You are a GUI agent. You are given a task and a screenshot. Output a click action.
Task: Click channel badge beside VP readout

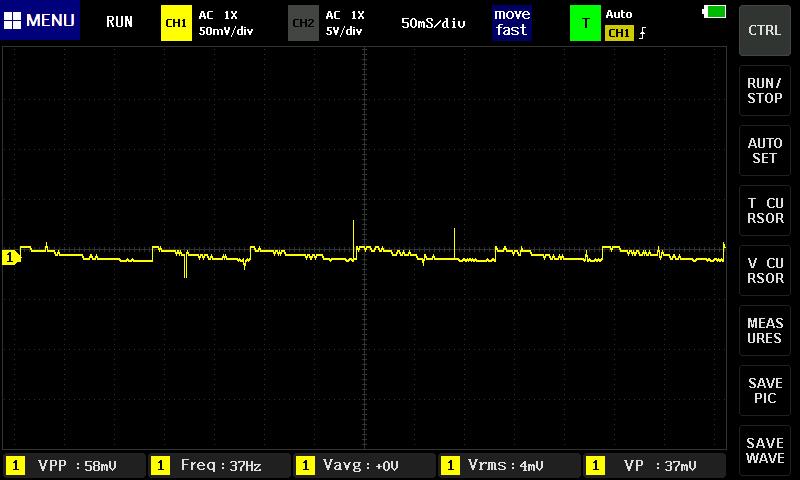pos(595,465)
